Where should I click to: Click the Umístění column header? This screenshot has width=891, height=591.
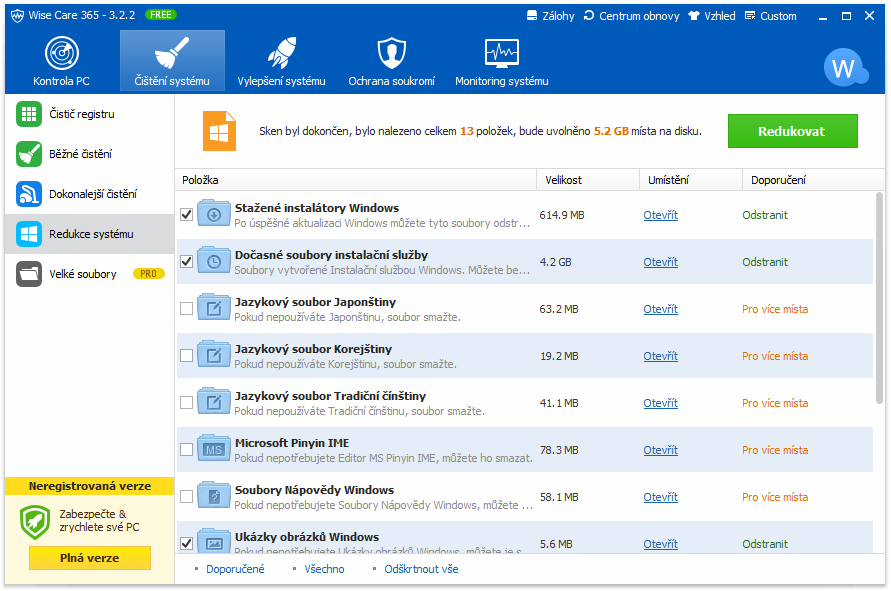click(x=690, y=180)
